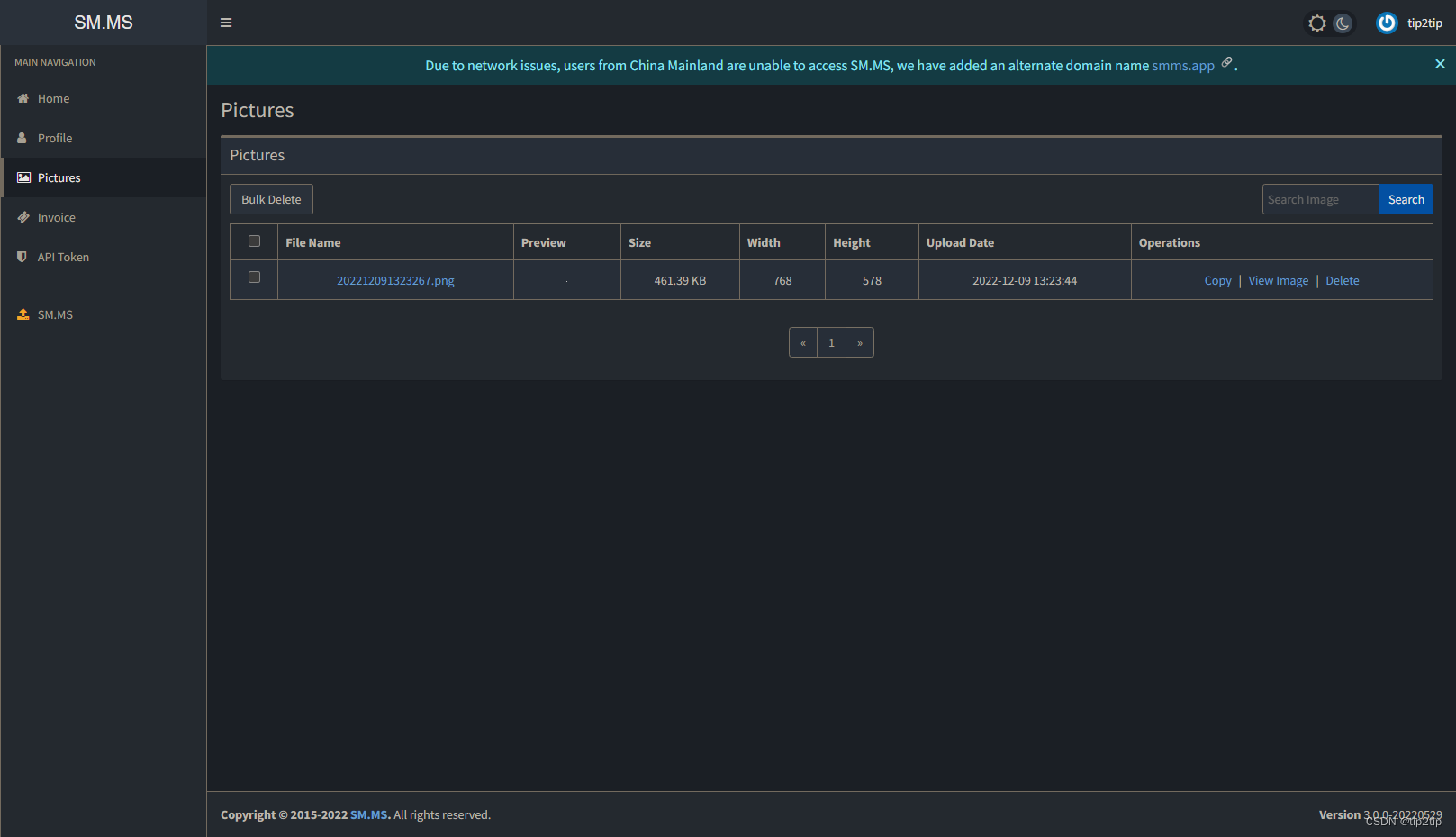Open the 202212091323267.png file link
Viewport: 1456px width, 837px height.
click(x=395, y=281)
